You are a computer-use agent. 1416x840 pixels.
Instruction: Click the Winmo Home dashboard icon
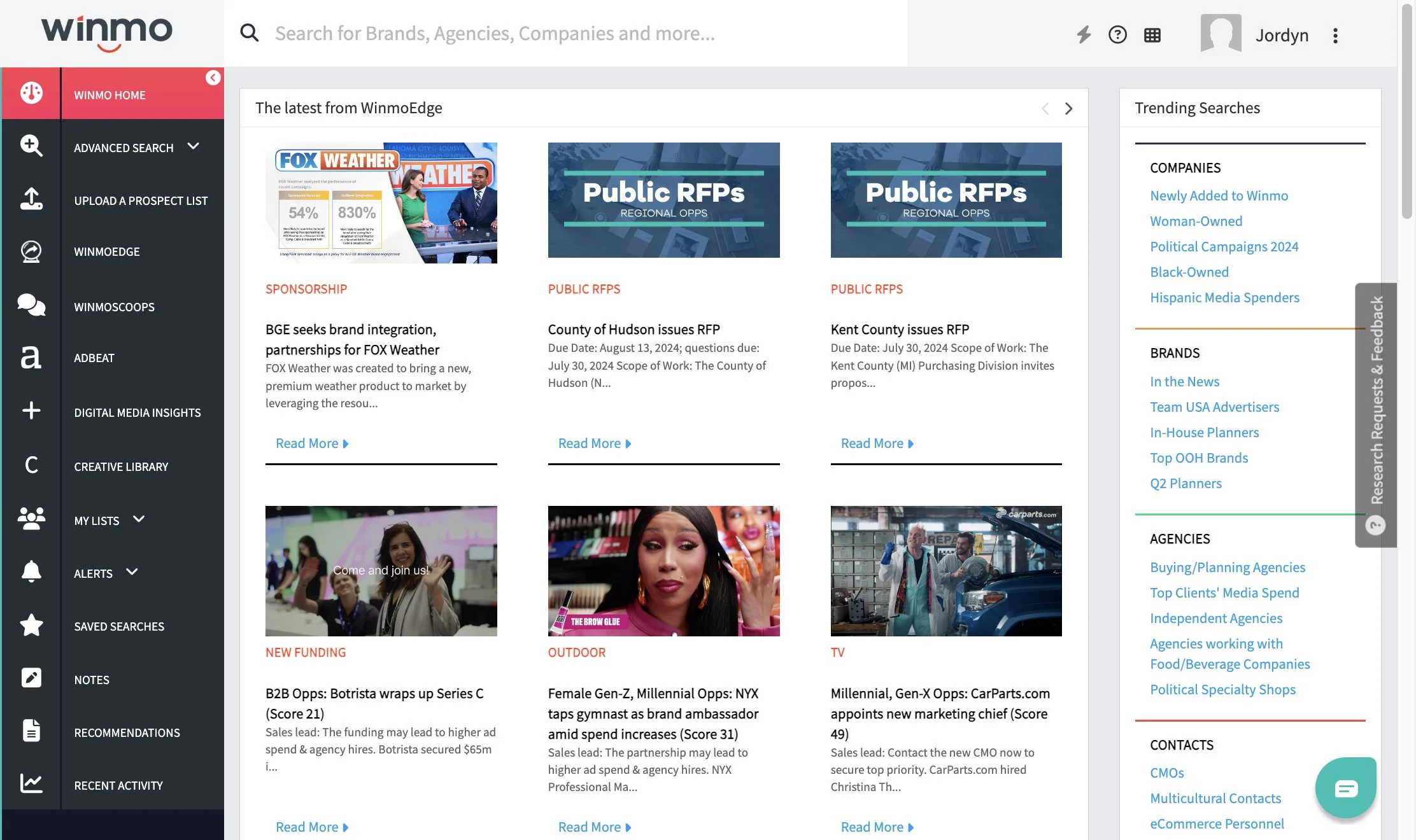click(31, 93)
